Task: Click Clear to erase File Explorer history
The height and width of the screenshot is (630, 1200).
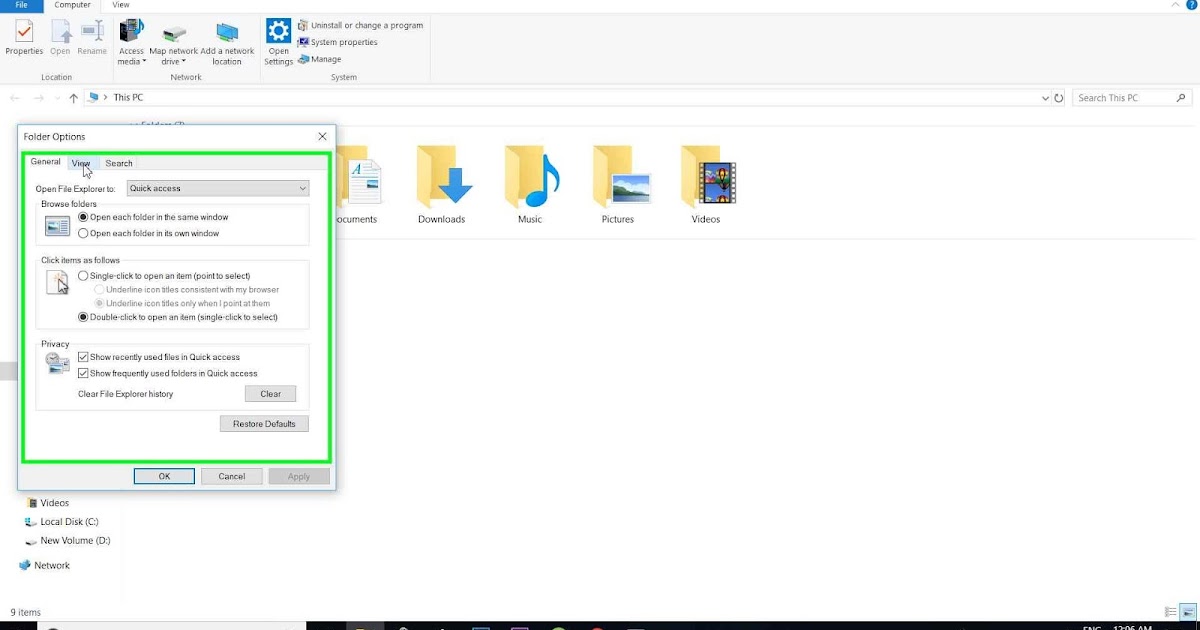Action: coord(269,393)
